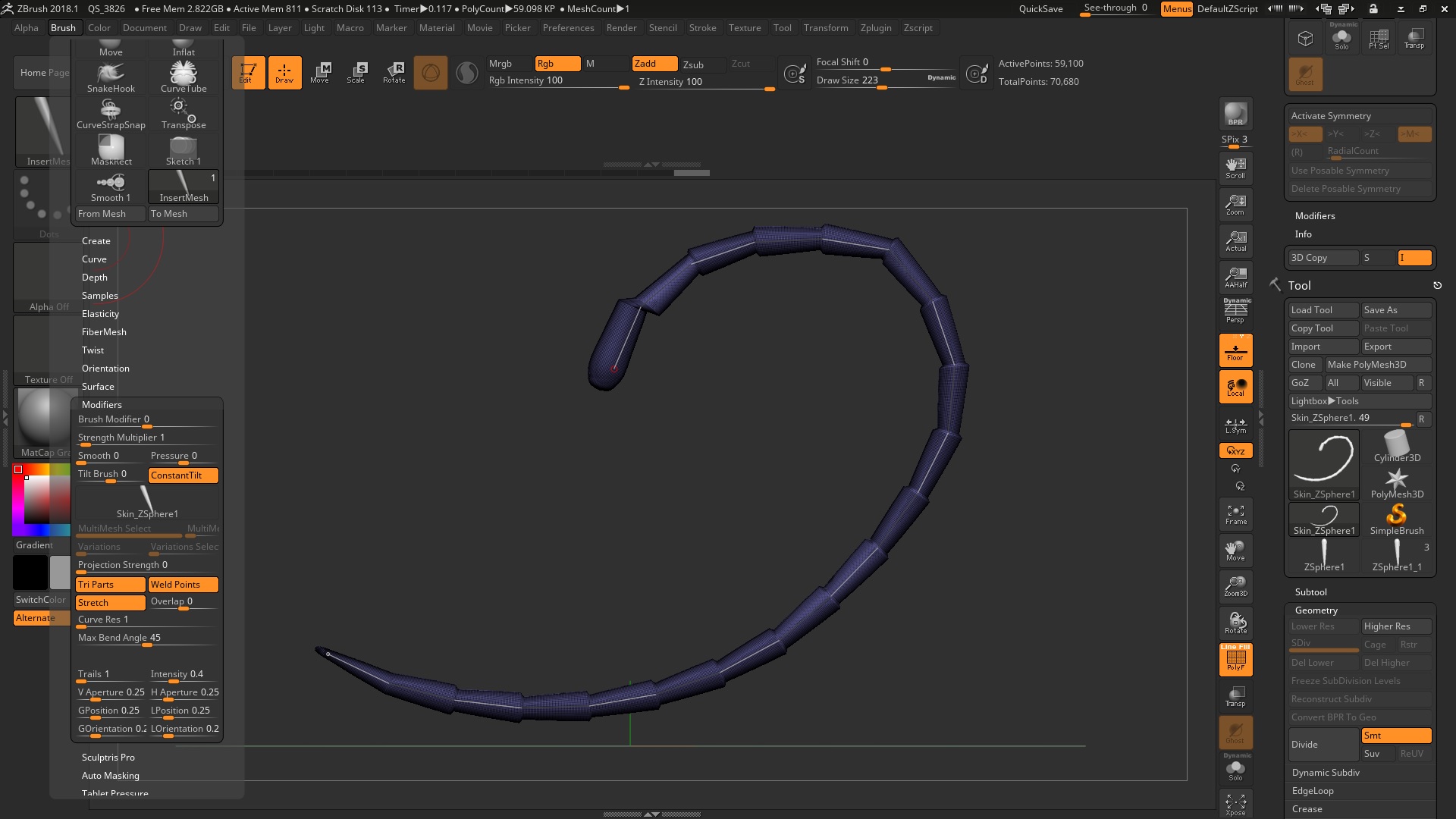Expand the Elasticity section
Screen dimensions: 1456x819
(100, 314)
